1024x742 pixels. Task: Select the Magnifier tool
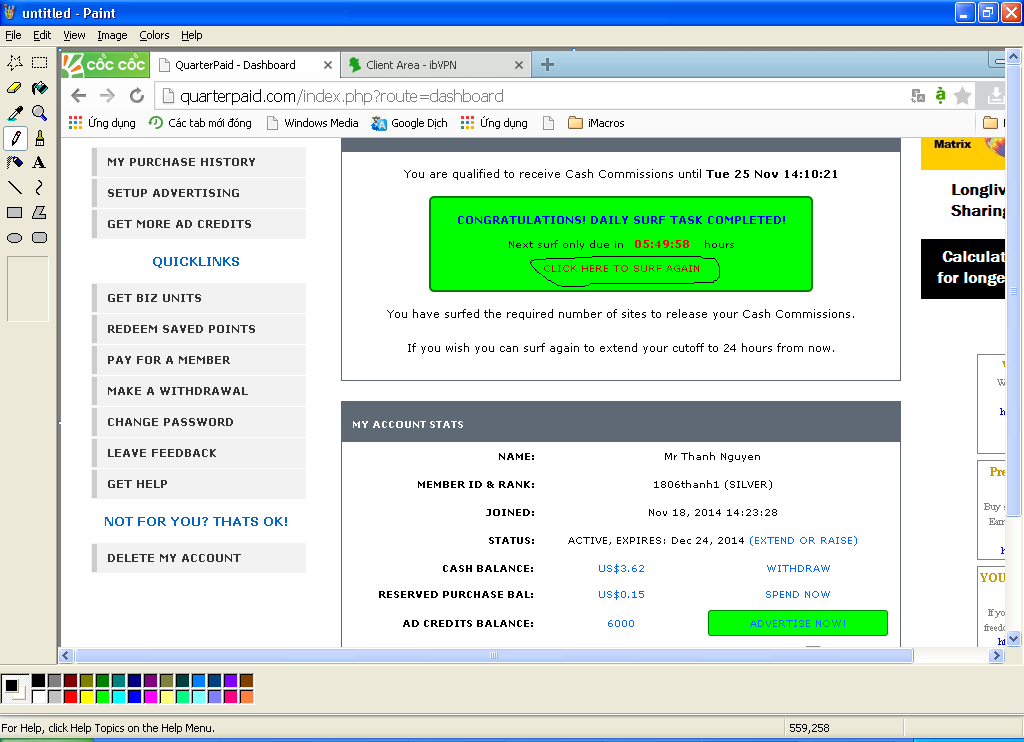point(40,113)
